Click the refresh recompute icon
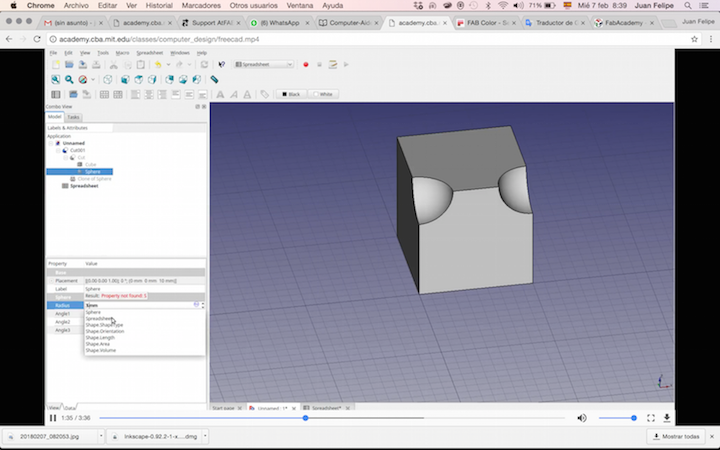 point(204,64)
